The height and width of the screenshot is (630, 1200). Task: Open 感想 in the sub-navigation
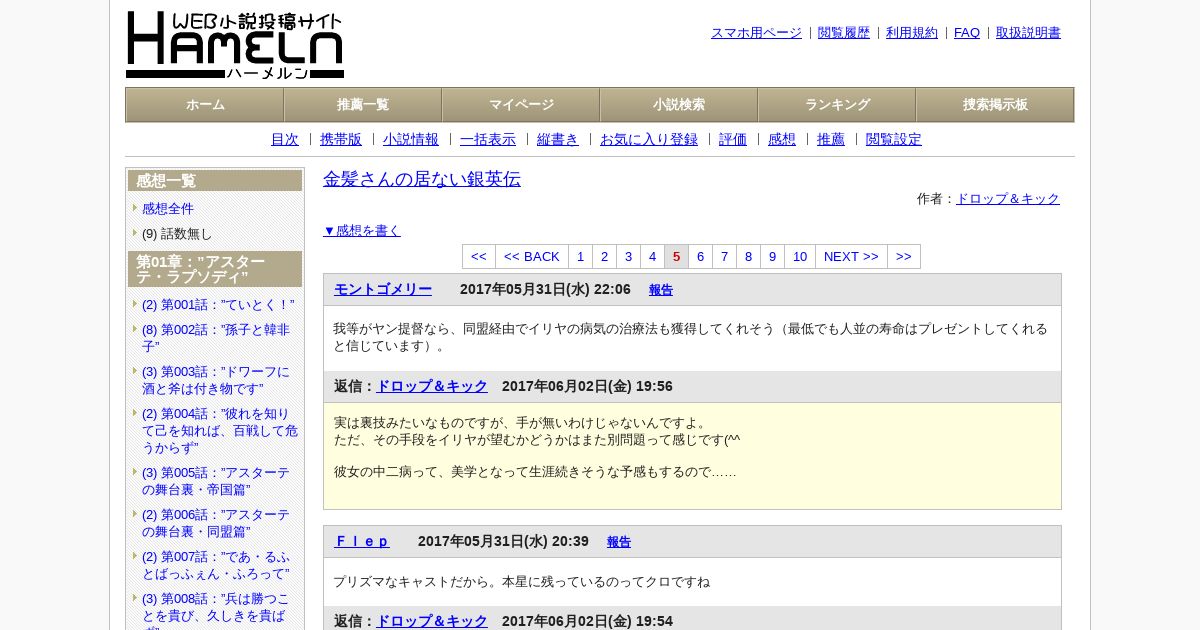point(782,139)
